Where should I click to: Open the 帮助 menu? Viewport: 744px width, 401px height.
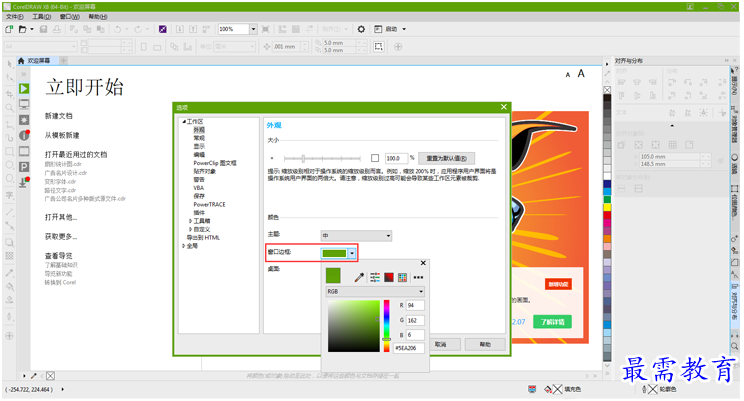[x=98, y=17]
